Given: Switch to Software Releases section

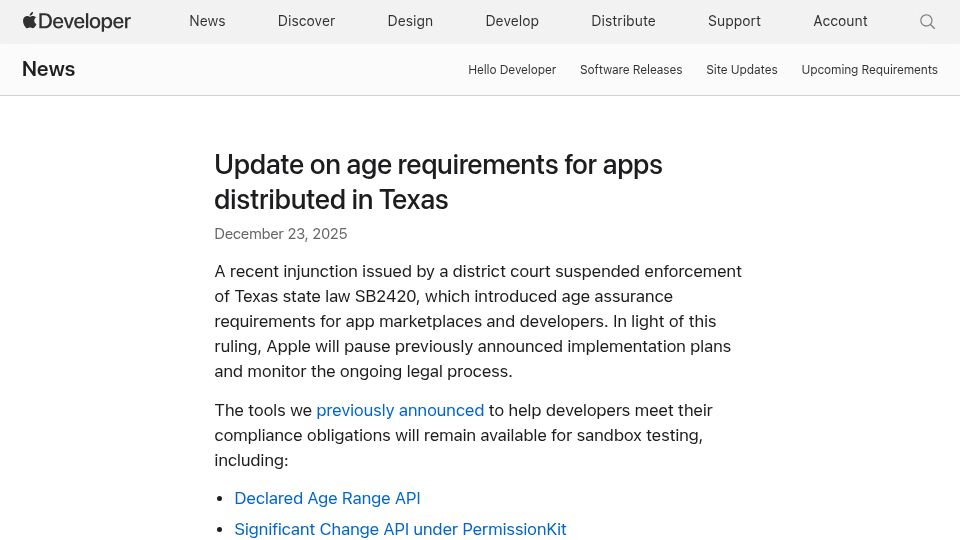Looking at the screenshot, I should [x=631, y=70].
